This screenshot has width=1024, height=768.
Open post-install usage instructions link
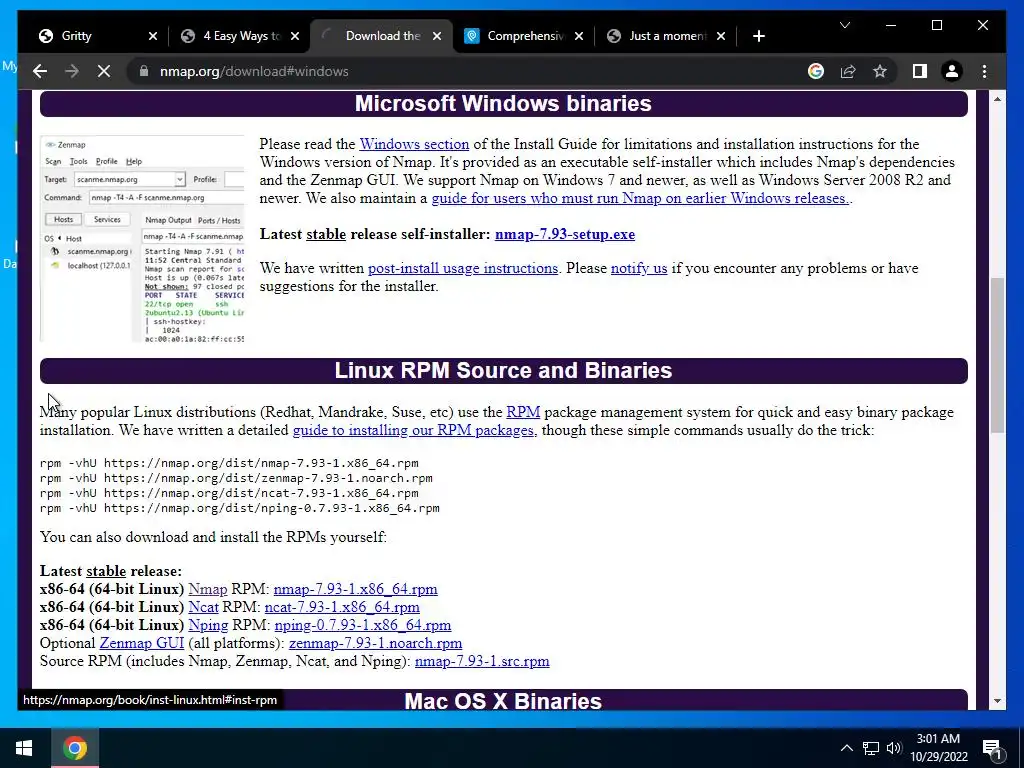point(463,268)
